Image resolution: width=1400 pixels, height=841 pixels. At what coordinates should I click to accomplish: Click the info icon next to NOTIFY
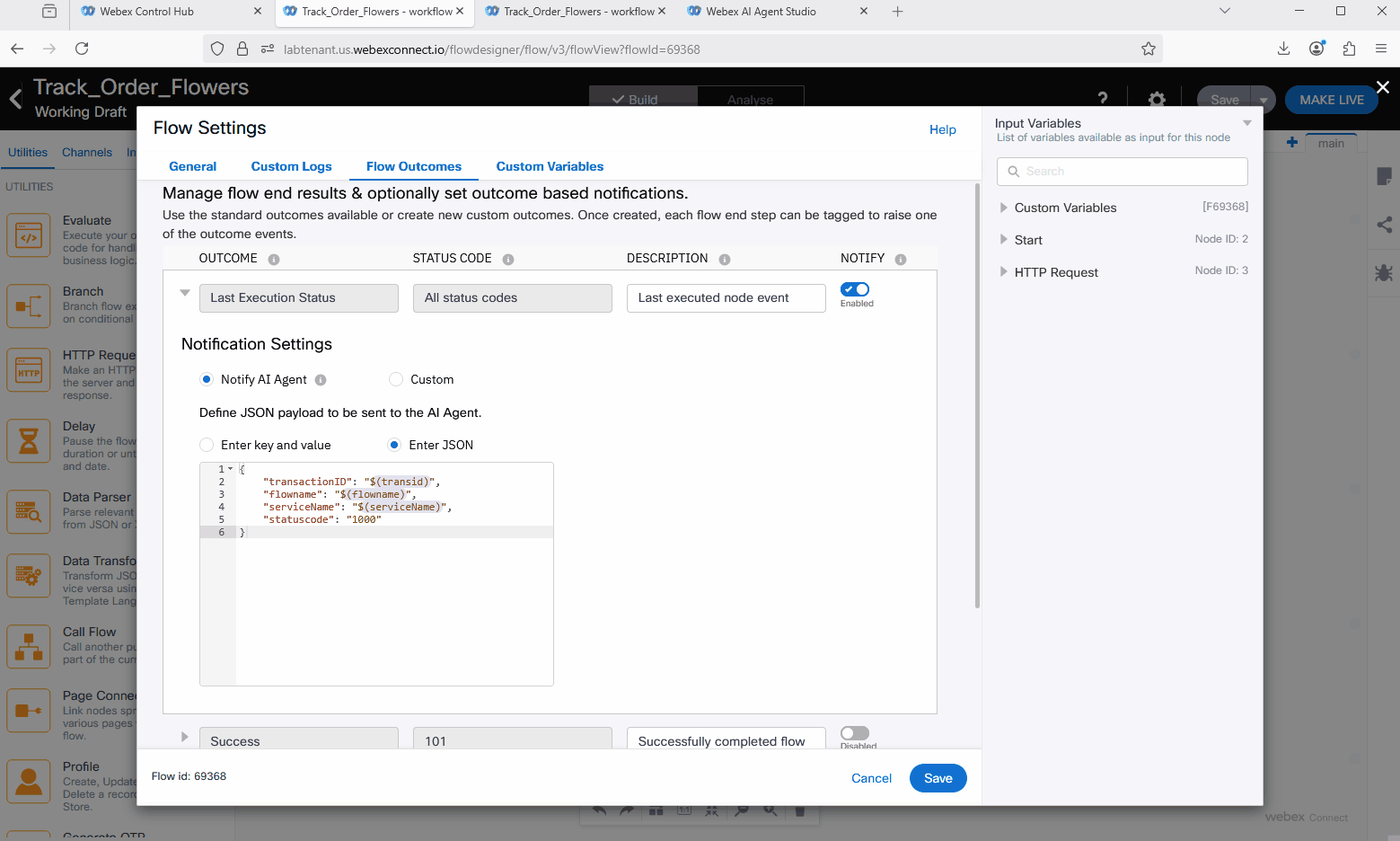click(x=901, y=260)
